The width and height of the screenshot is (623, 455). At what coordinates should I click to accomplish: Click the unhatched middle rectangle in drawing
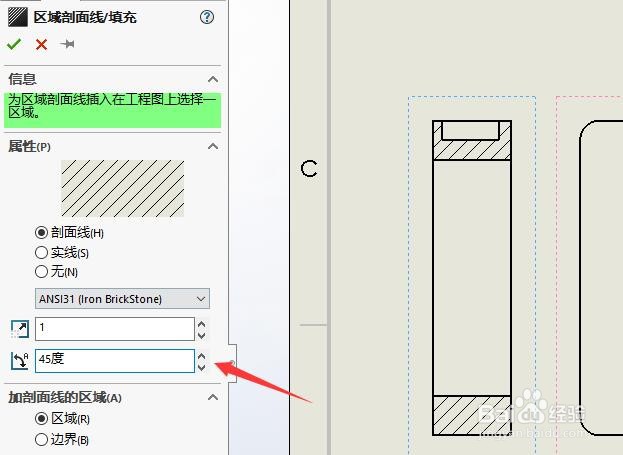tap(472, 277)
